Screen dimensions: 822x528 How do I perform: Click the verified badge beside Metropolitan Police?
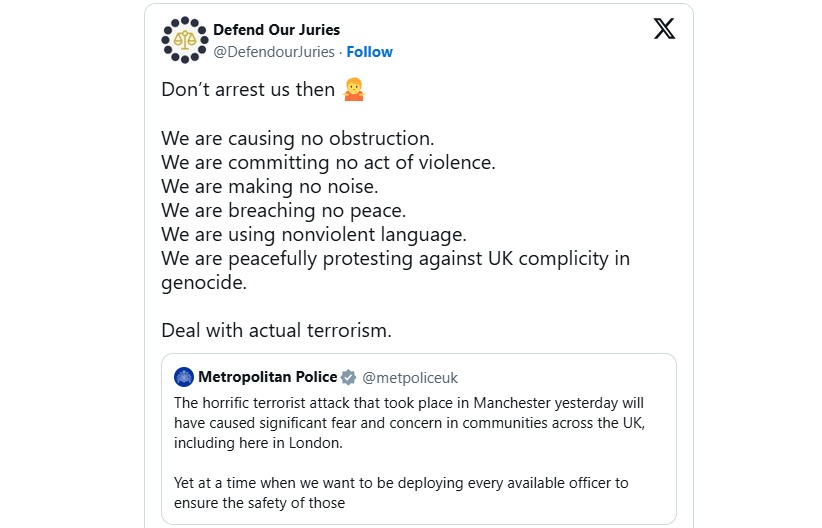(x=348, y=377)
